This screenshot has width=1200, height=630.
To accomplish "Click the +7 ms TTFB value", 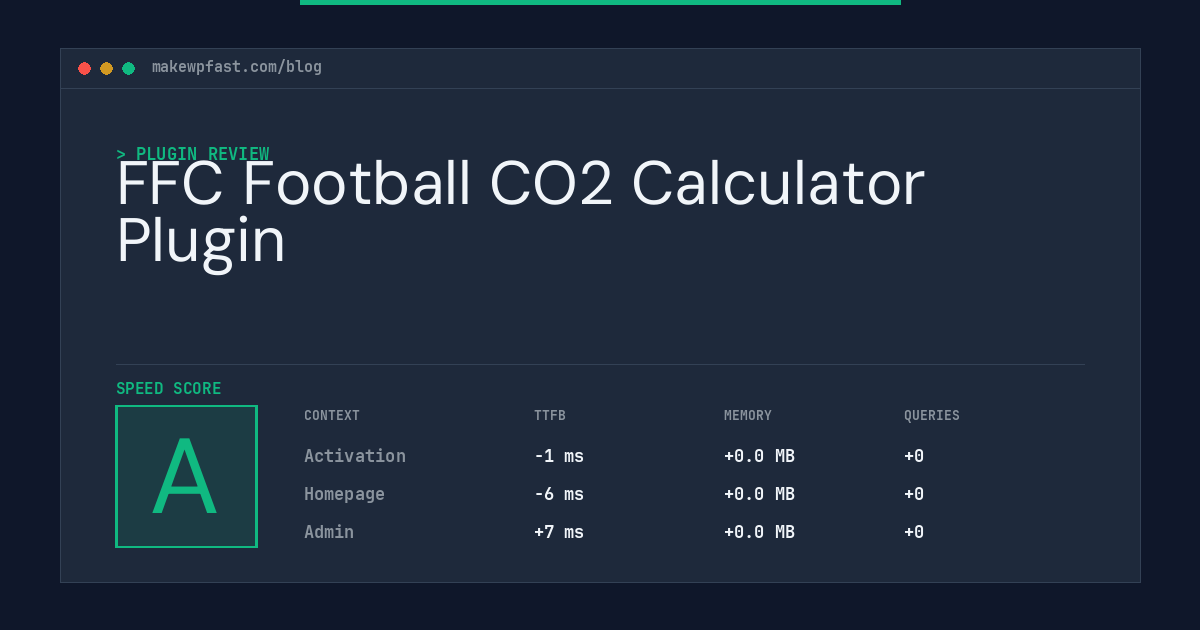I will pos(559,532).
